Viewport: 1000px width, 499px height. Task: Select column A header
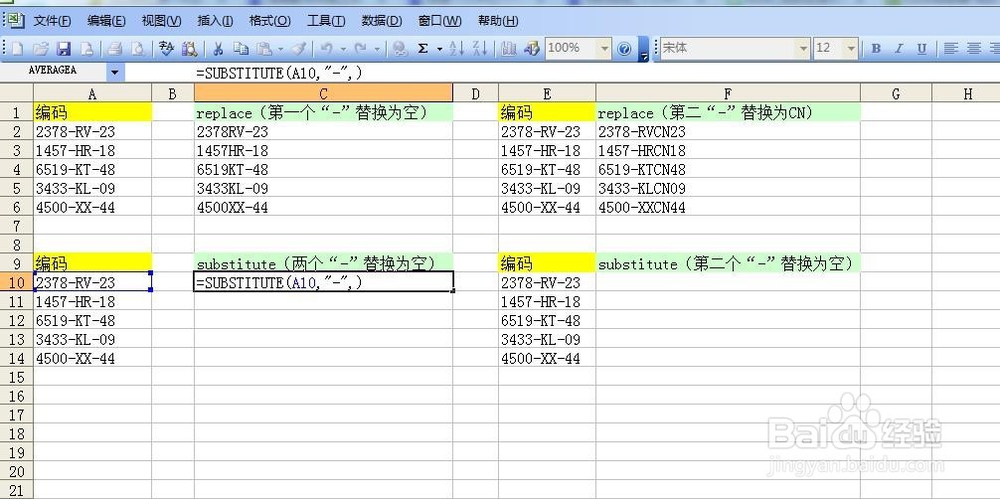[x=92, y=94]
